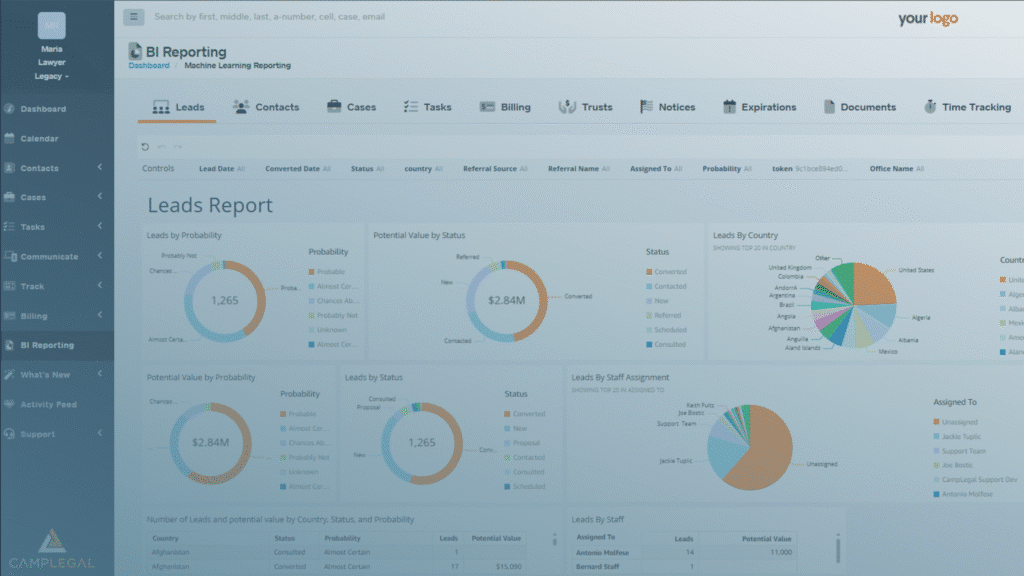Screen dimensions: 1024x576
Task: Click the Dashboard sidebar icon
Action: pos(10,109)
